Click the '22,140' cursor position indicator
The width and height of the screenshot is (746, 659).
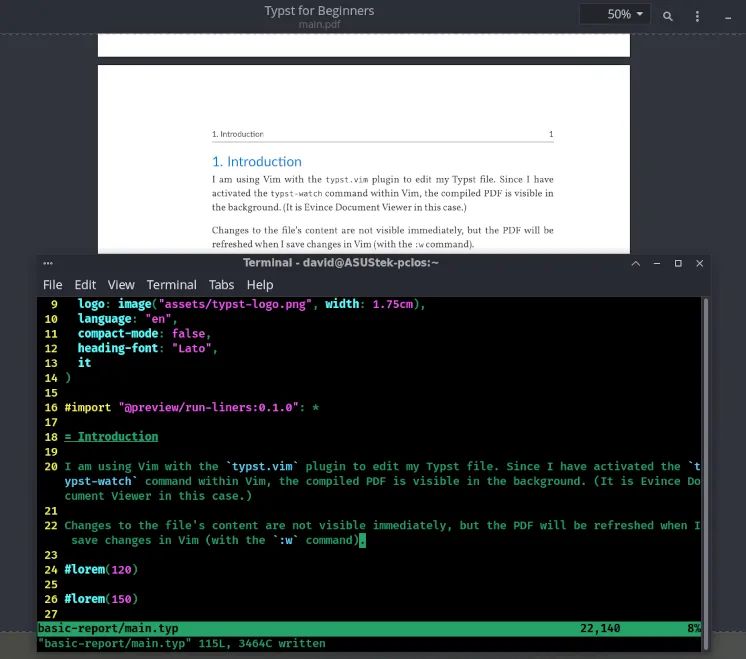(x=600, y=629)
